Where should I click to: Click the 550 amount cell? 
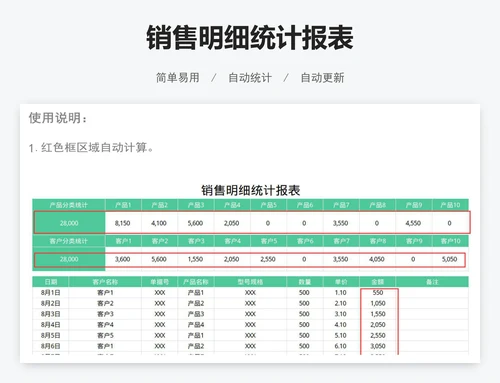pos(378,293)
